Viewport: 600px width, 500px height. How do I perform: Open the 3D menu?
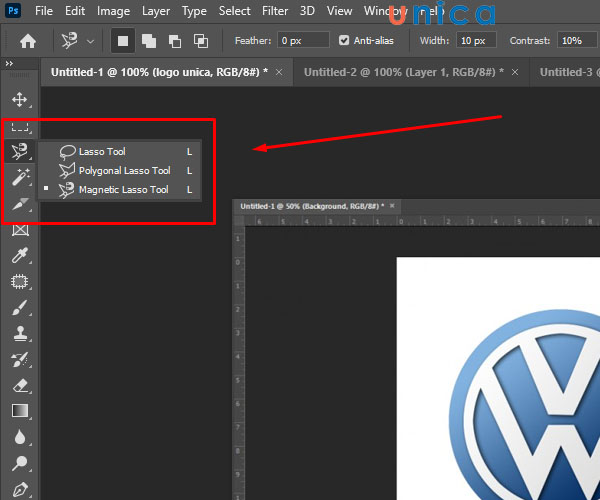coord(307,11)
